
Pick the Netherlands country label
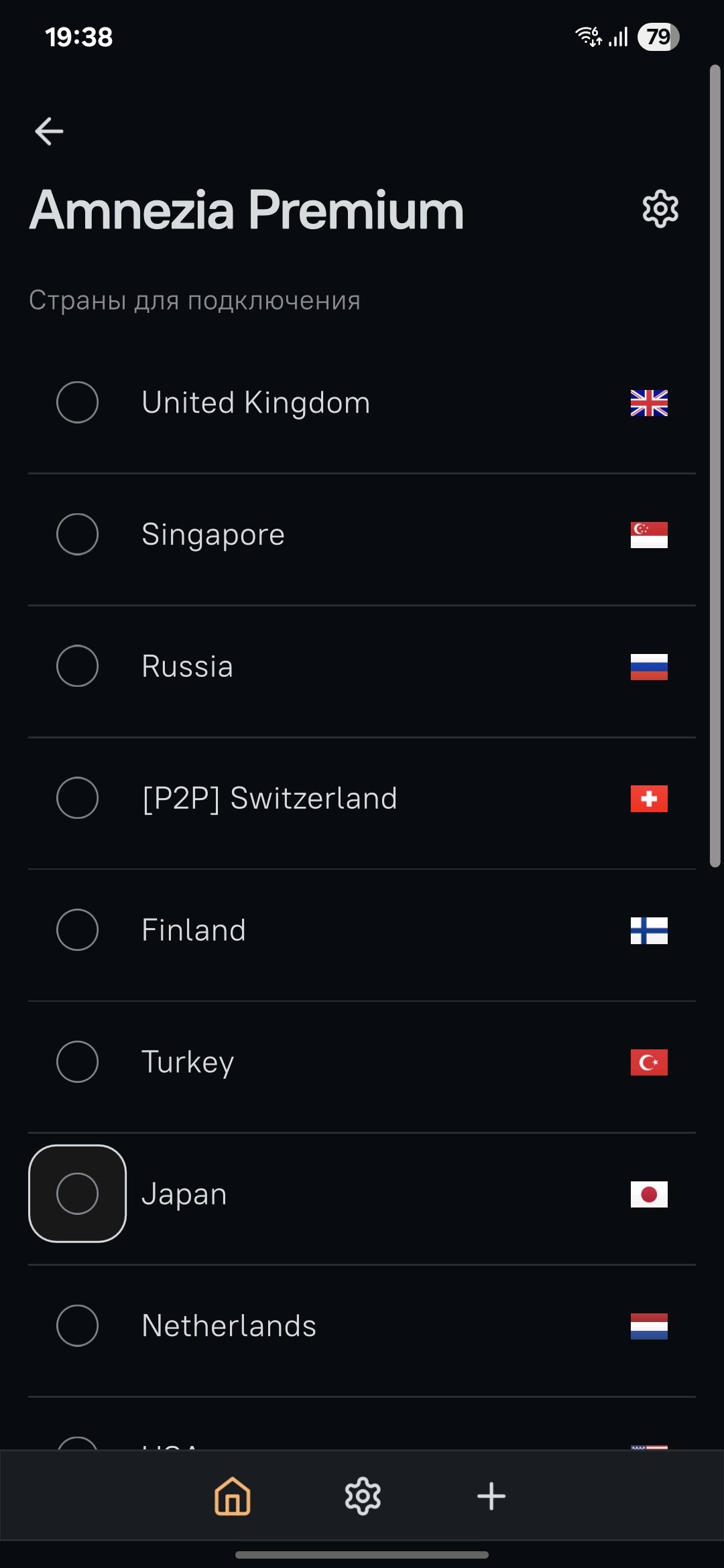229,1325
